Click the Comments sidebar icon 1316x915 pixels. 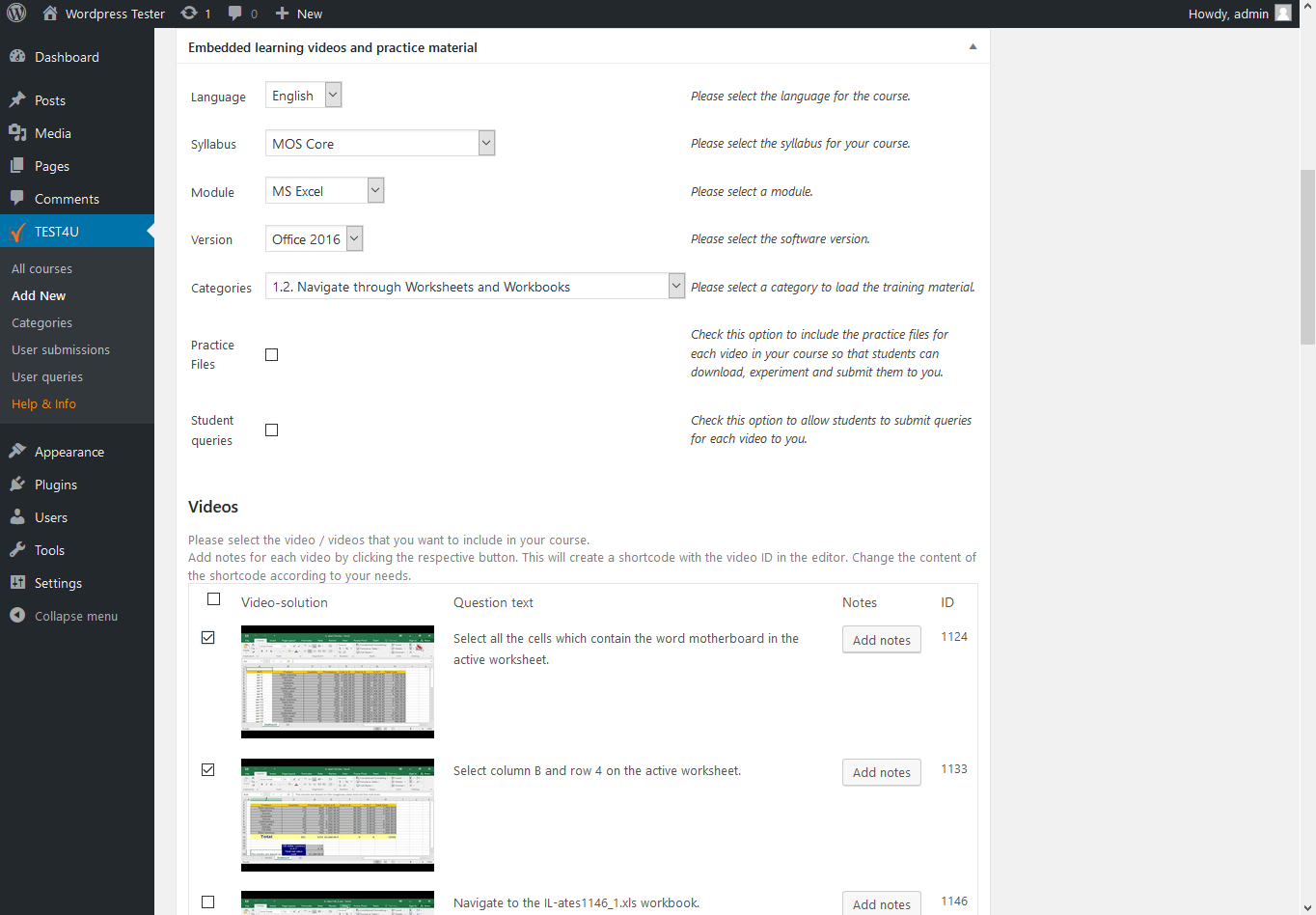point(17,198)
